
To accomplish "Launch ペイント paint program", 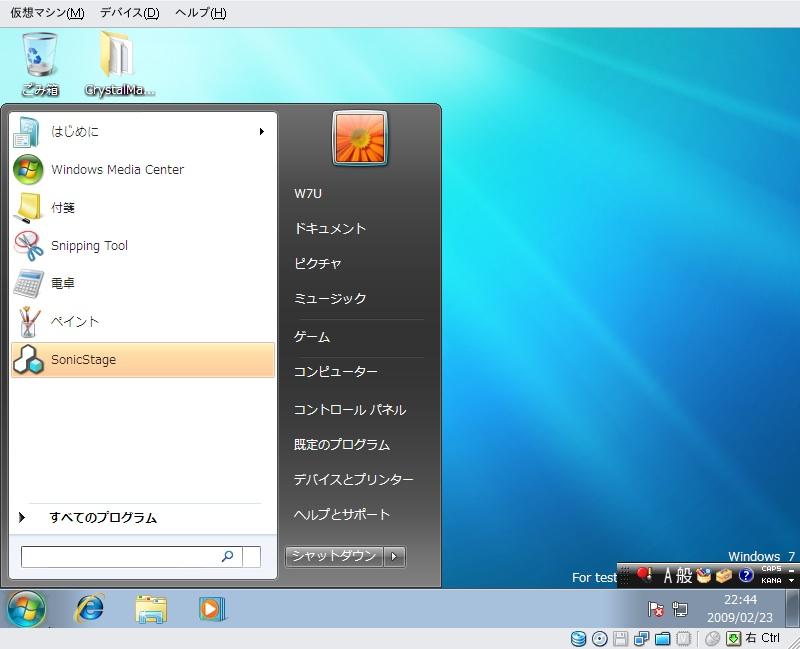I will click(x=143, y=321).
